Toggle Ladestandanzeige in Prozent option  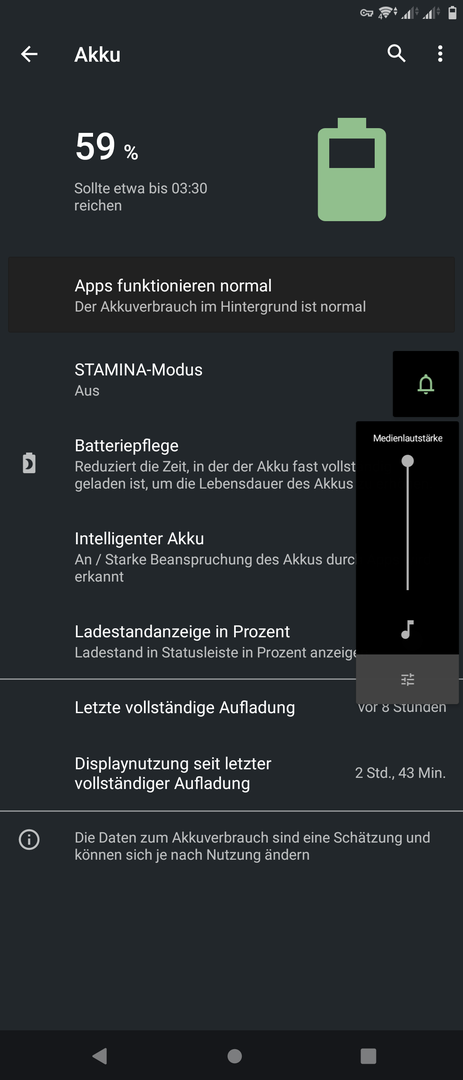pos(178,641)
